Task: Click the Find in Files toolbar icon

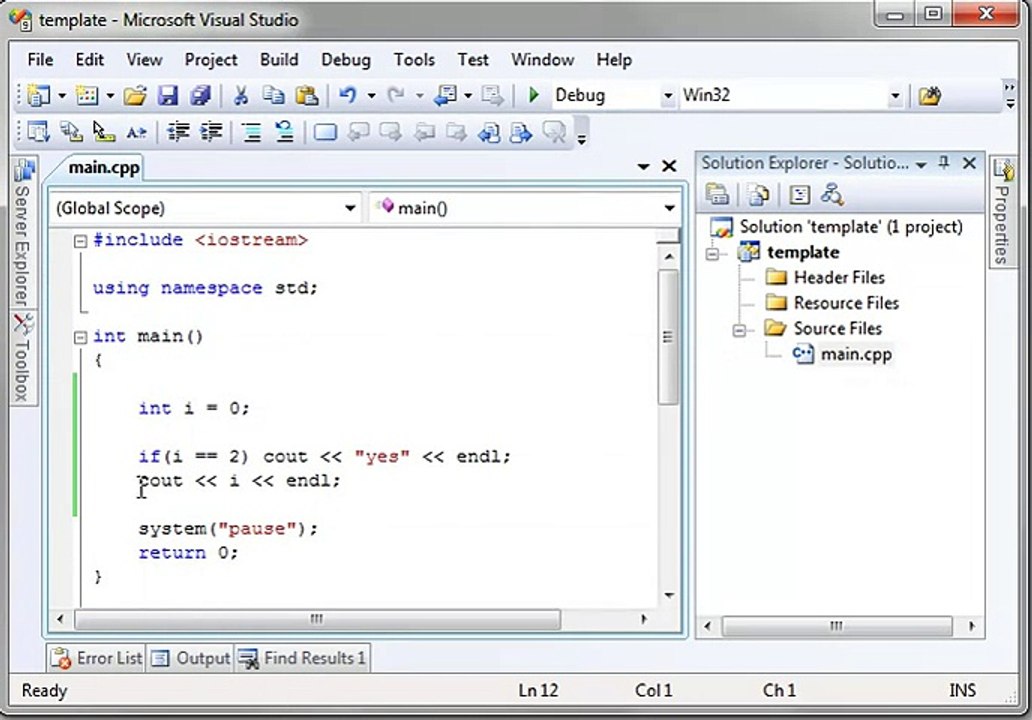Action: (929, 96)
